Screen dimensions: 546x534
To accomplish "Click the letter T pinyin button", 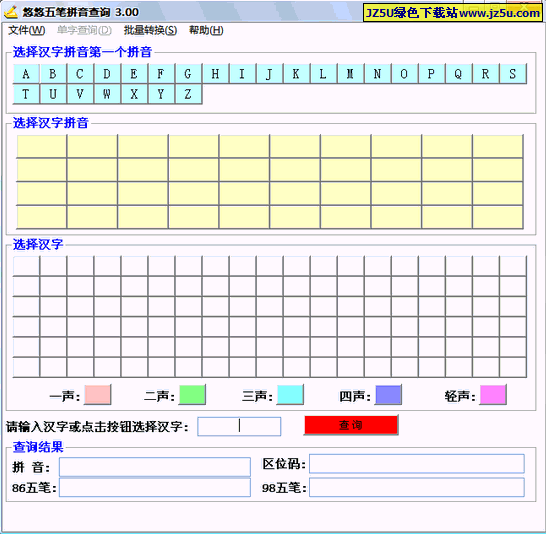I will (26, 94).
